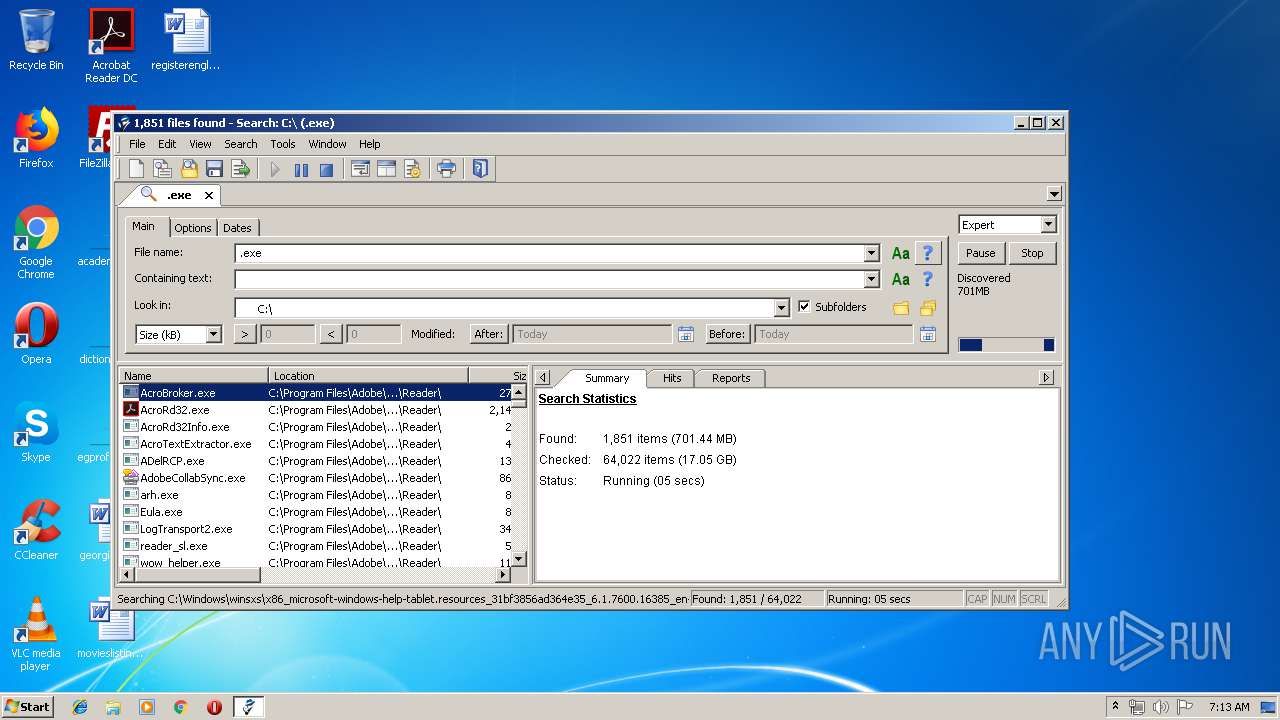Open Opera from the taskbar
This screenshot has width=1280, height=720.
(214, 707)
